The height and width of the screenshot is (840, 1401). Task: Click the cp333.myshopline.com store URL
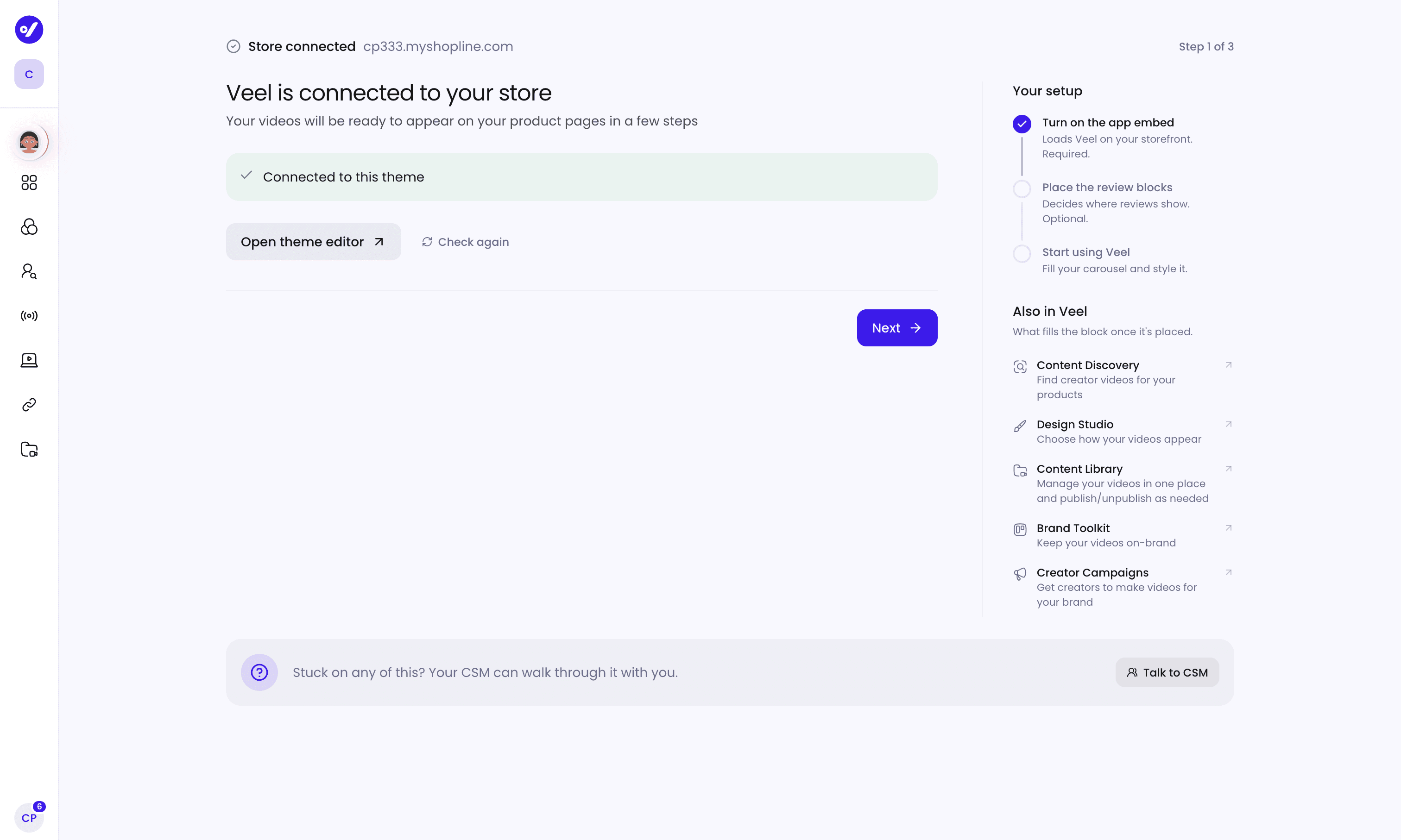pos(438,46)
